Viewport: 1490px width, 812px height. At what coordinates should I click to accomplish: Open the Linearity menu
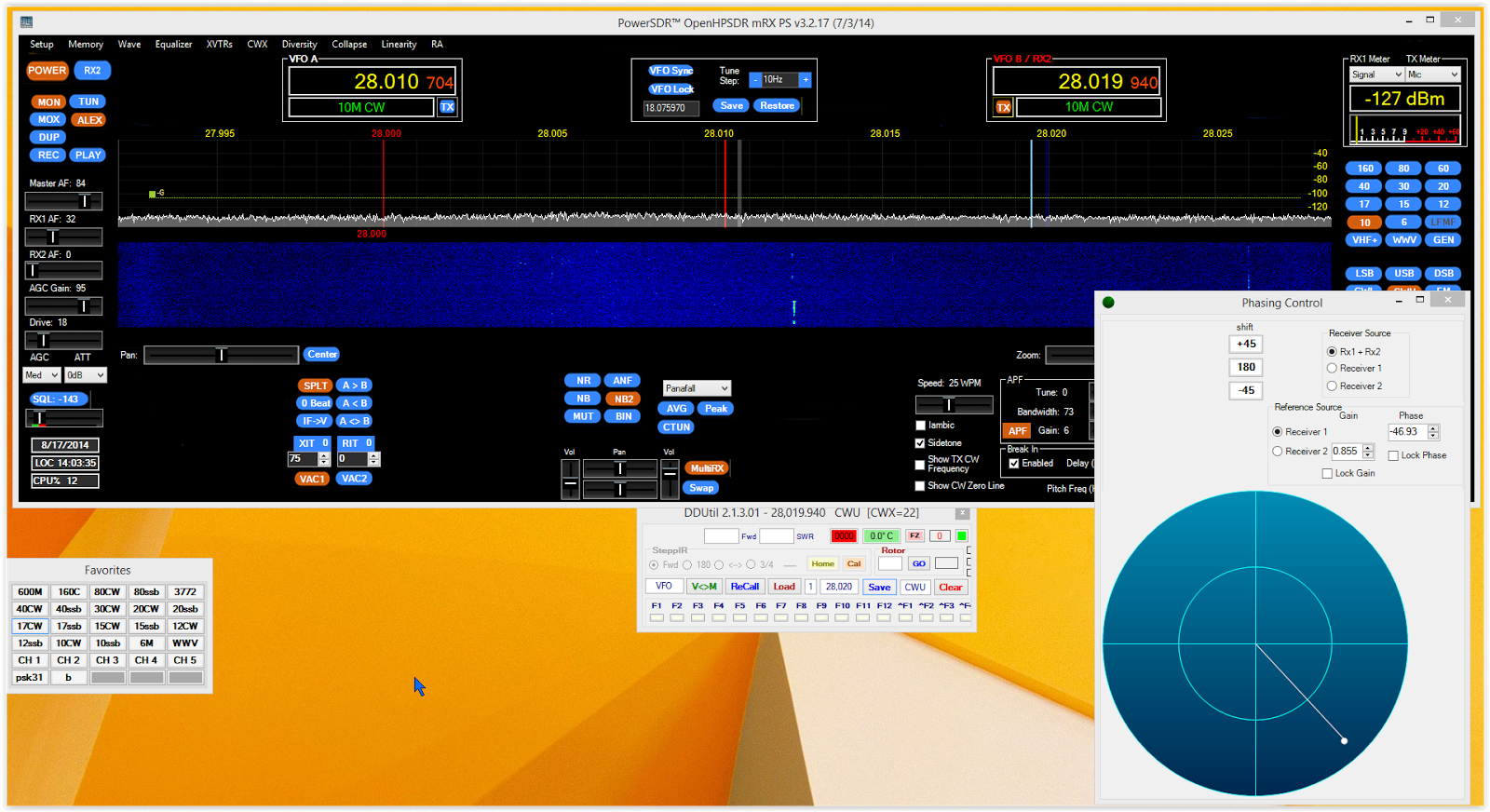[x=399, y=45]
